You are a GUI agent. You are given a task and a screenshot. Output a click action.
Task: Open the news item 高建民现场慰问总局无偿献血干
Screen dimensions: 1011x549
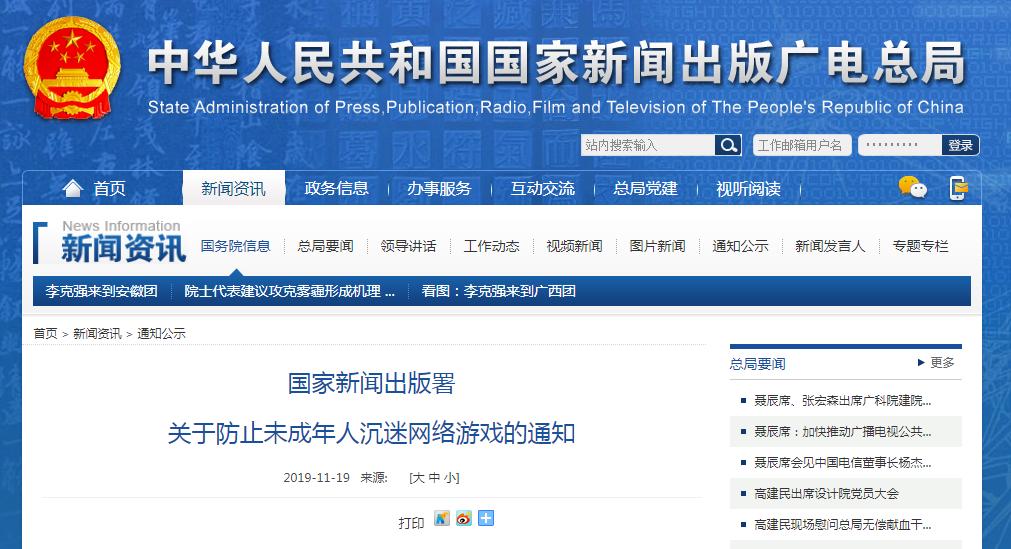point(842,524)
